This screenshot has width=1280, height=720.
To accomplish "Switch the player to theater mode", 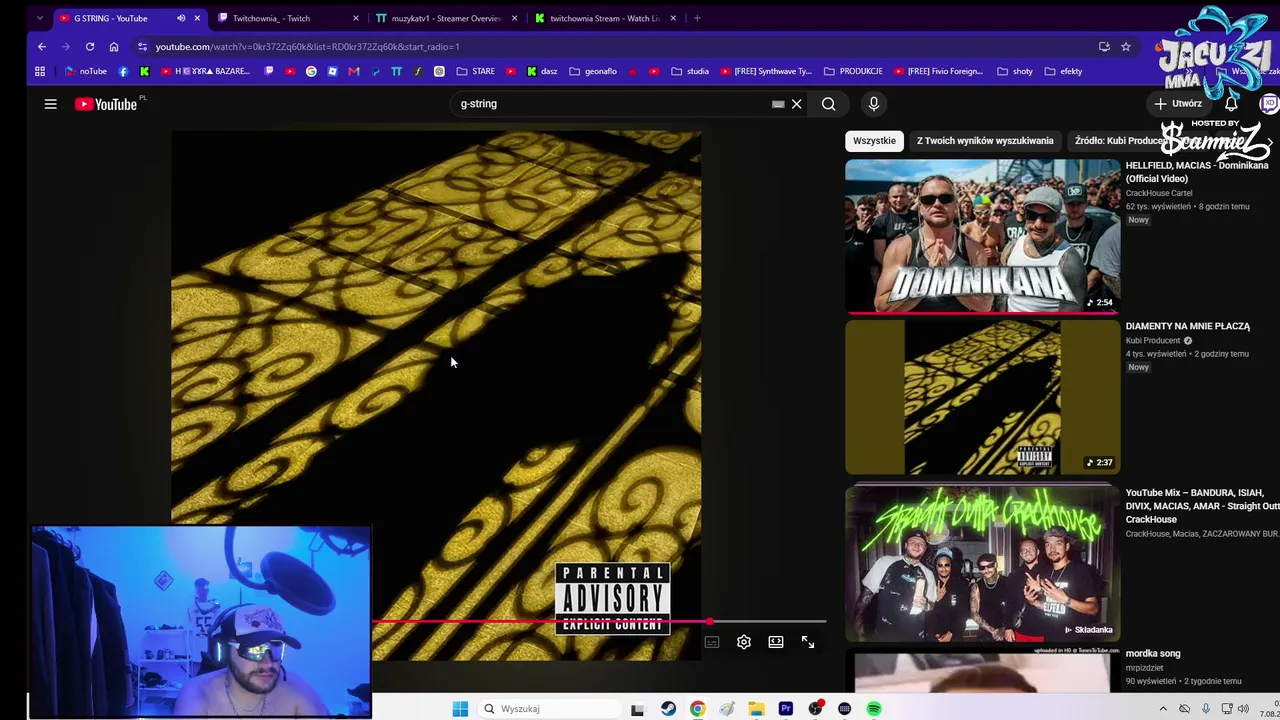I will (776, 642).
